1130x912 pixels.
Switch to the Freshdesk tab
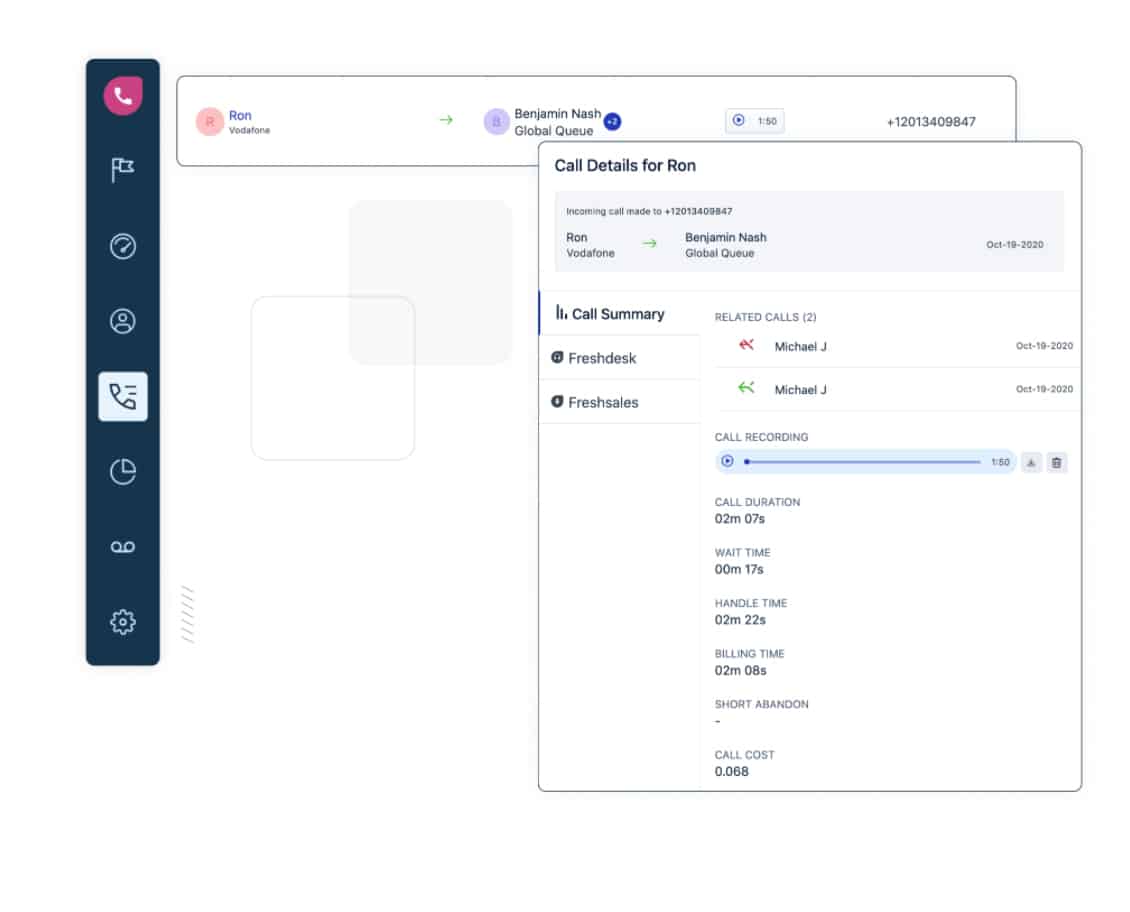tap(620, 358)
